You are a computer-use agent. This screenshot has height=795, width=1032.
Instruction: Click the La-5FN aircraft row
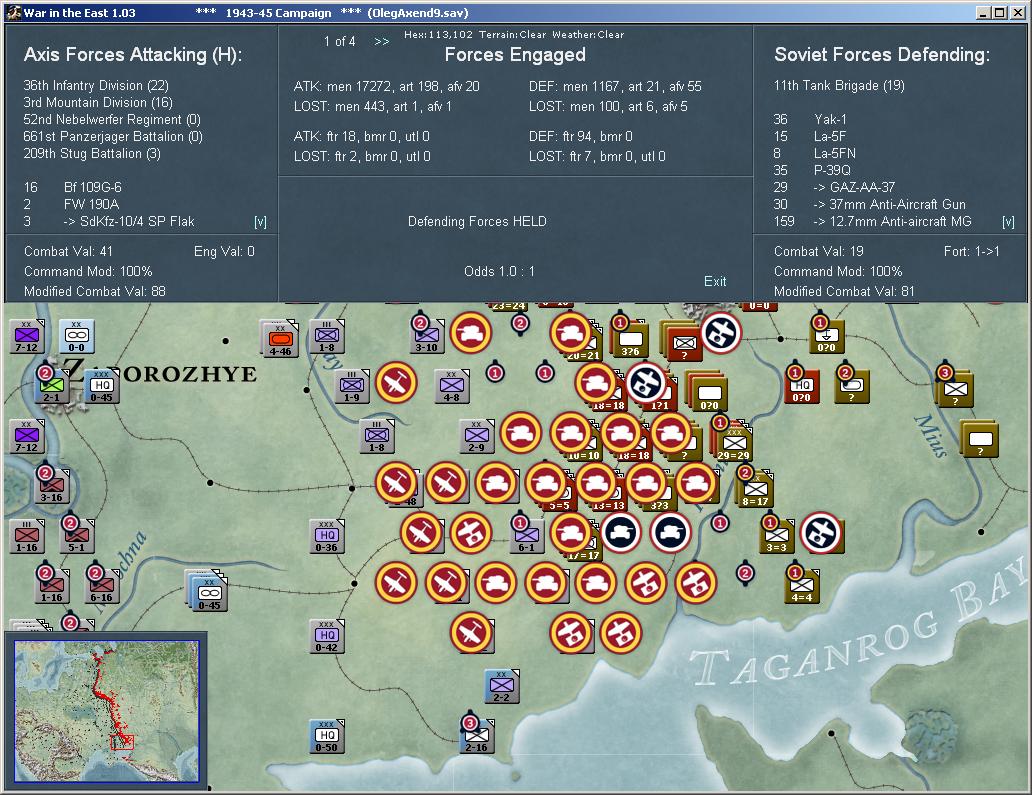point(815,153)
